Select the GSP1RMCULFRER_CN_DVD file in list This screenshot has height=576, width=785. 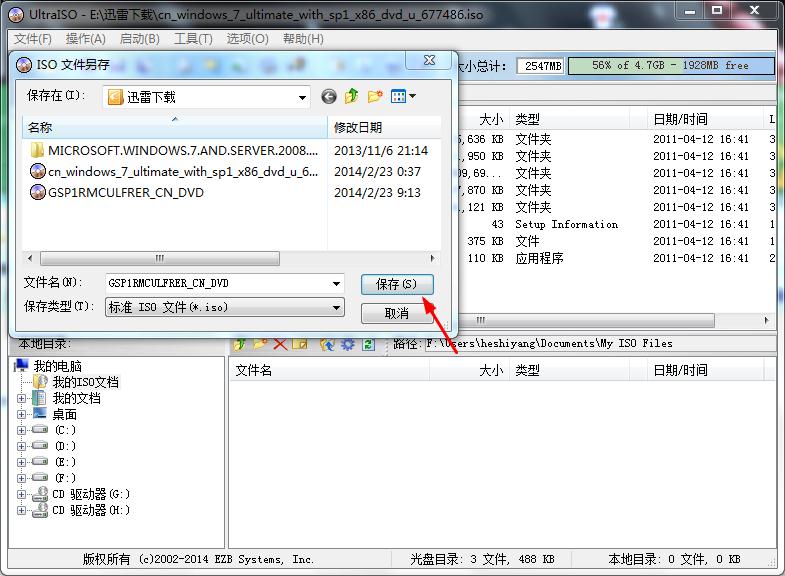(117, 193)
